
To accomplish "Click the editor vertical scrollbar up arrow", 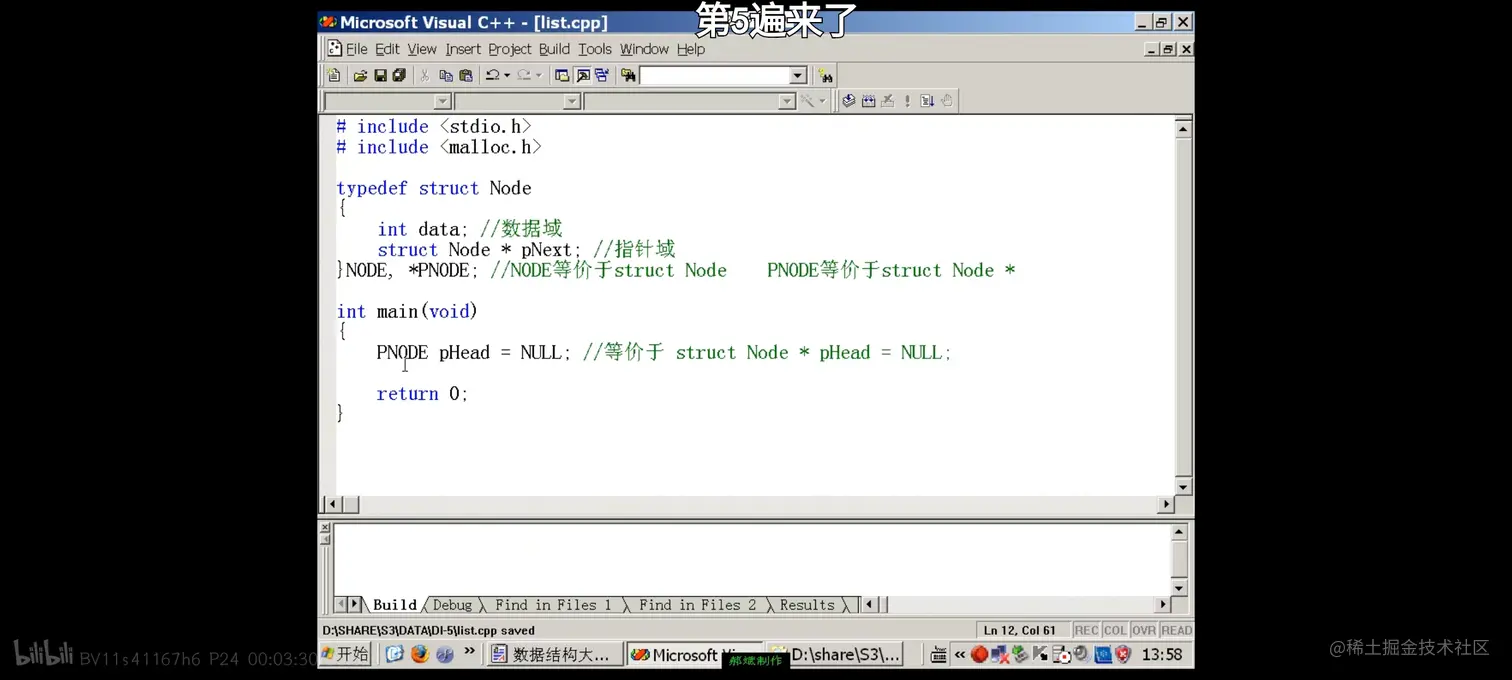I will coord(1183,128).
